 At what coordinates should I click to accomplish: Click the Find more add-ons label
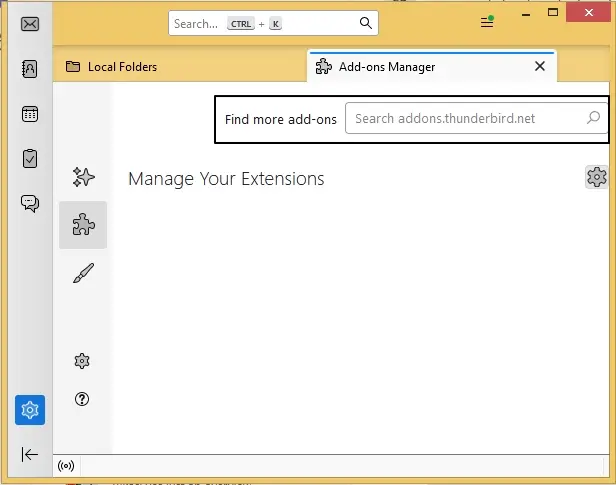pyautogui.click(x=281, y=119)
